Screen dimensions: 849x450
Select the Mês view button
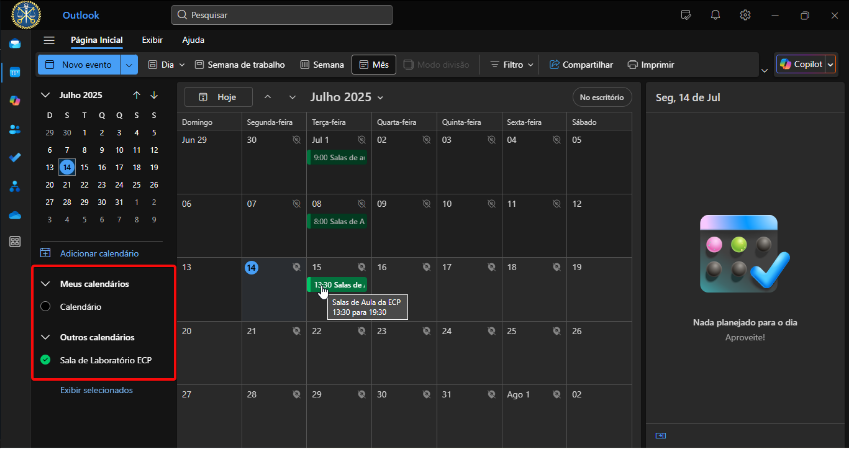374,64
